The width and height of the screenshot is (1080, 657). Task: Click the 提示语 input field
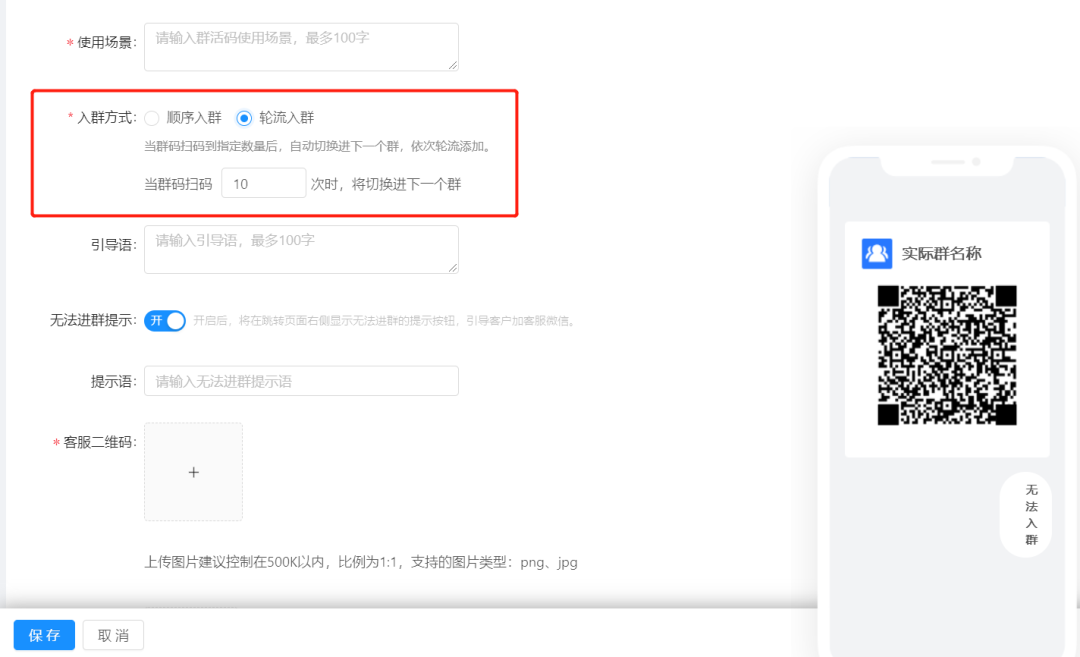click(x=301, y=381)
